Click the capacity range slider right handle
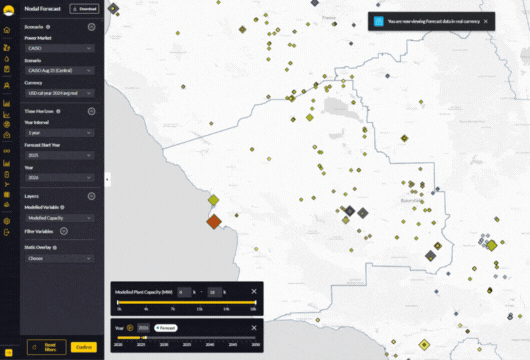The height and width of the screenshot is (360, 530). click(256, 302)
